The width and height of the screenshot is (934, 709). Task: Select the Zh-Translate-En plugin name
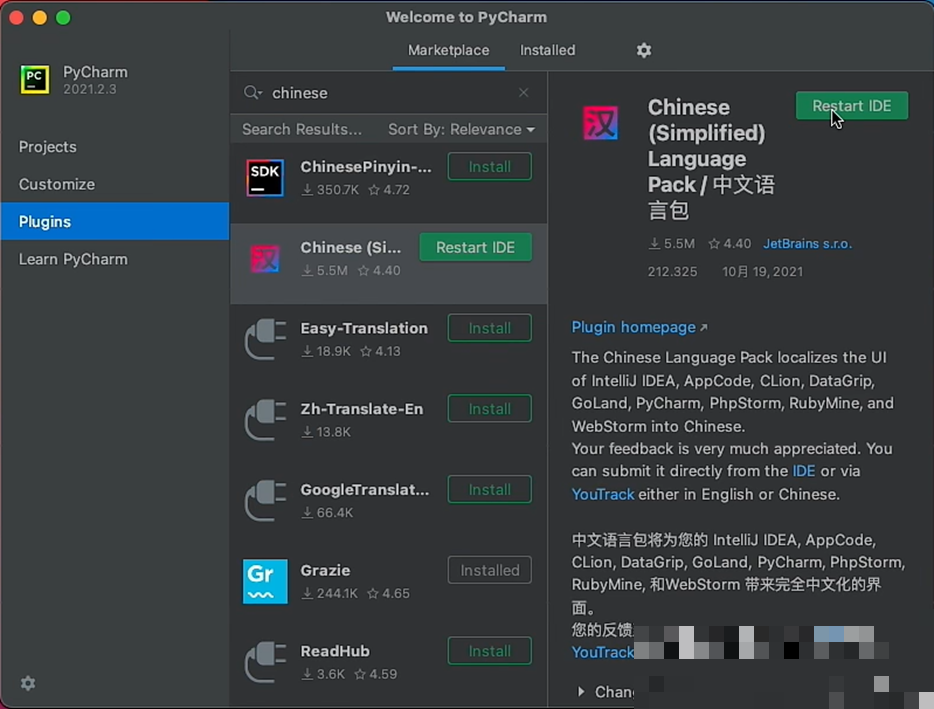tap(362, 409)
